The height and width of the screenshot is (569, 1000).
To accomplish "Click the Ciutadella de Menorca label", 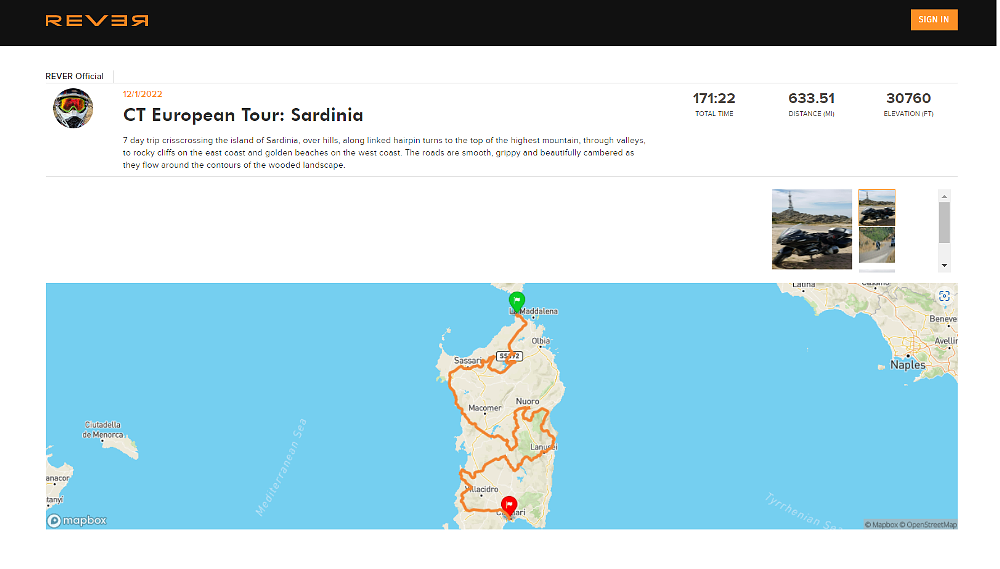I will tap(102, 429).
